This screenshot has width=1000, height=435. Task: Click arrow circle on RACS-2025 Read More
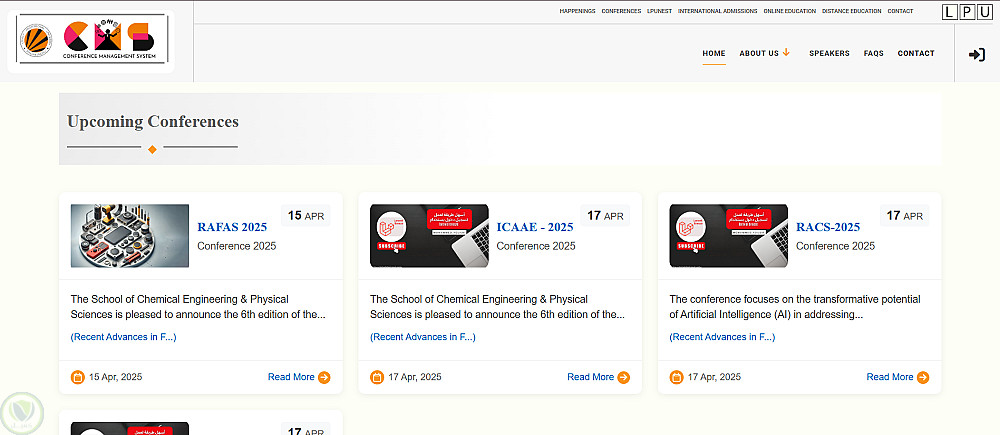pyautogui.click(x=923, y=377)
